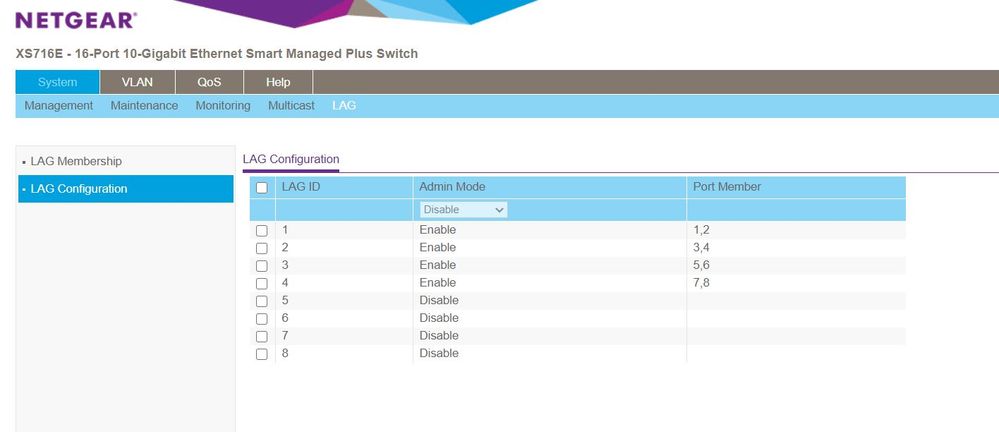This screenshot has width=999, height=432.
Task: Switch to the VLAN tab
Action: click(x=137, y=82)
